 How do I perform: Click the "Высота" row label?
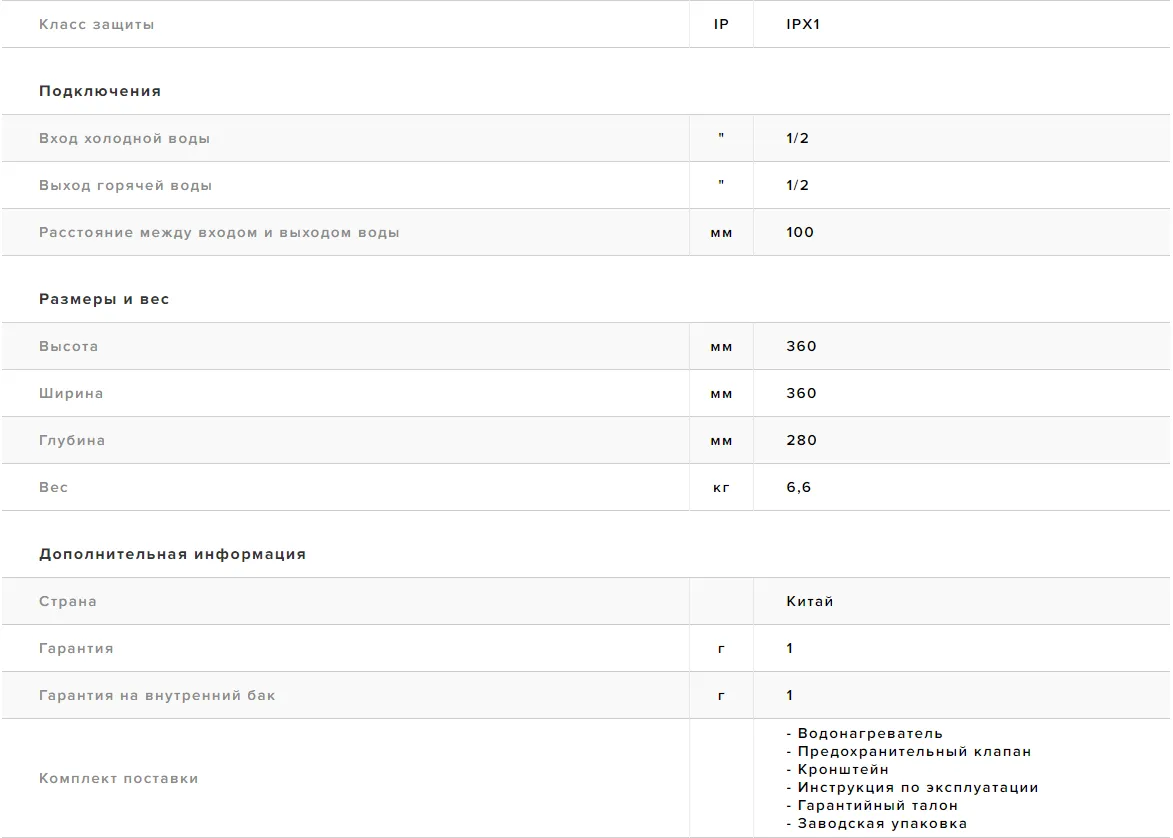69,346
